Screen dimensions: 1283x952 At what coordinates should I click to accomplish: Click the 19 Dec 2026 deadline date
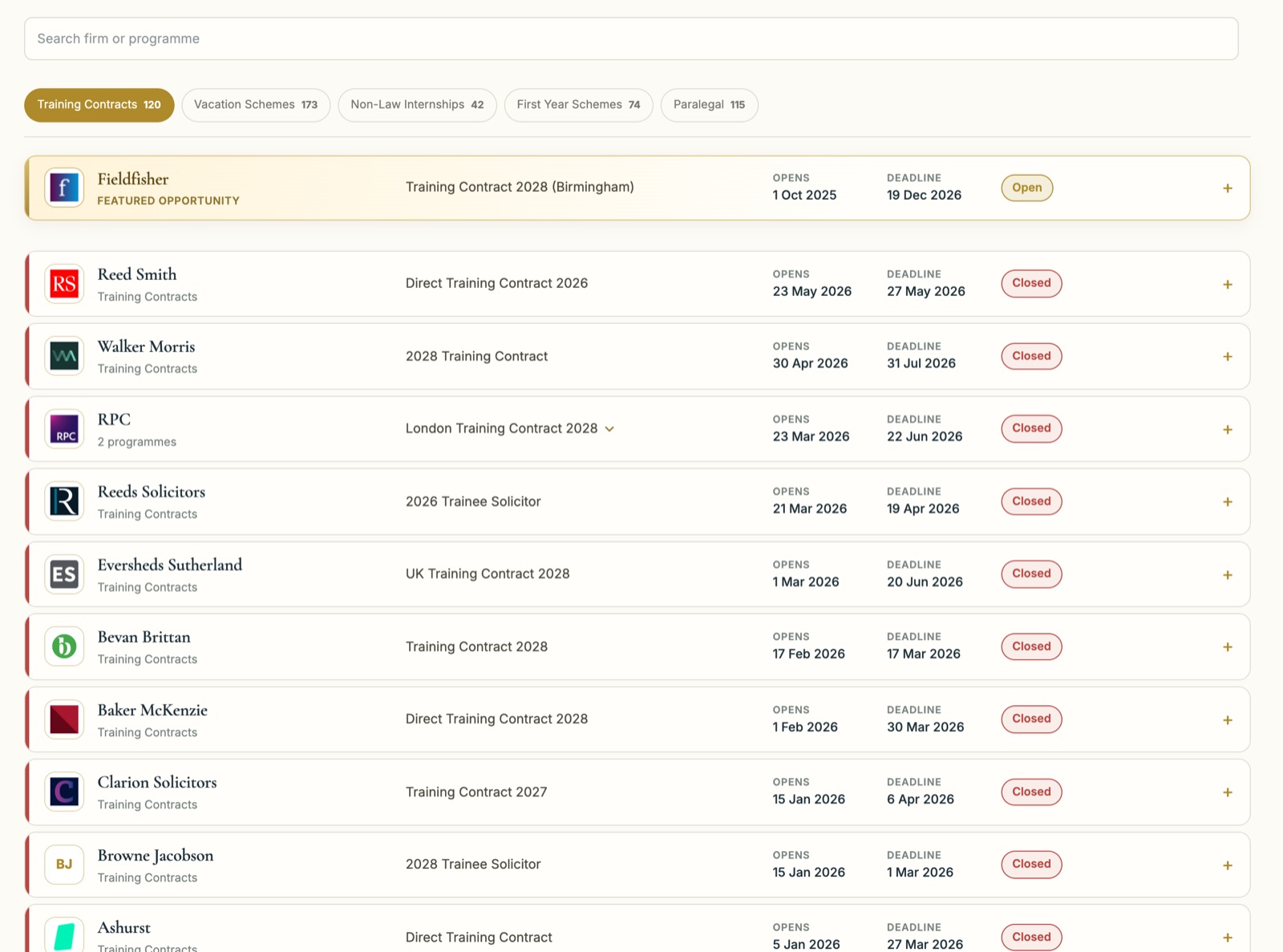pos(924,195)
